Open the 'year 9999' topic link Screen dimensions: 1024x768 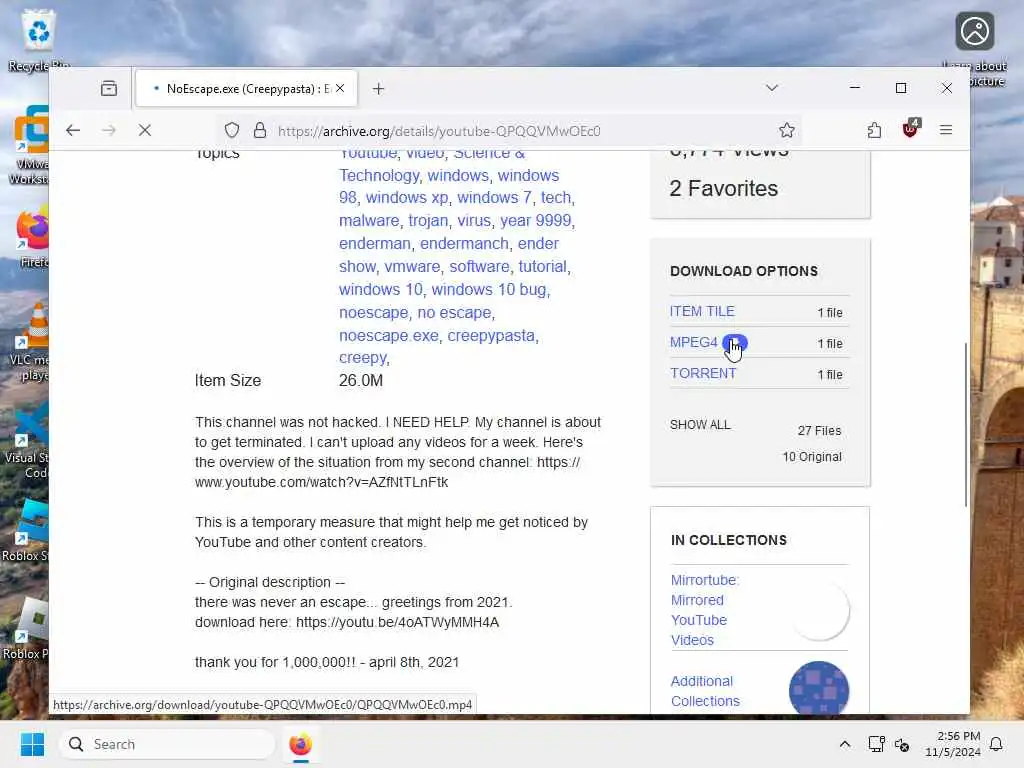tap(536, 221)
